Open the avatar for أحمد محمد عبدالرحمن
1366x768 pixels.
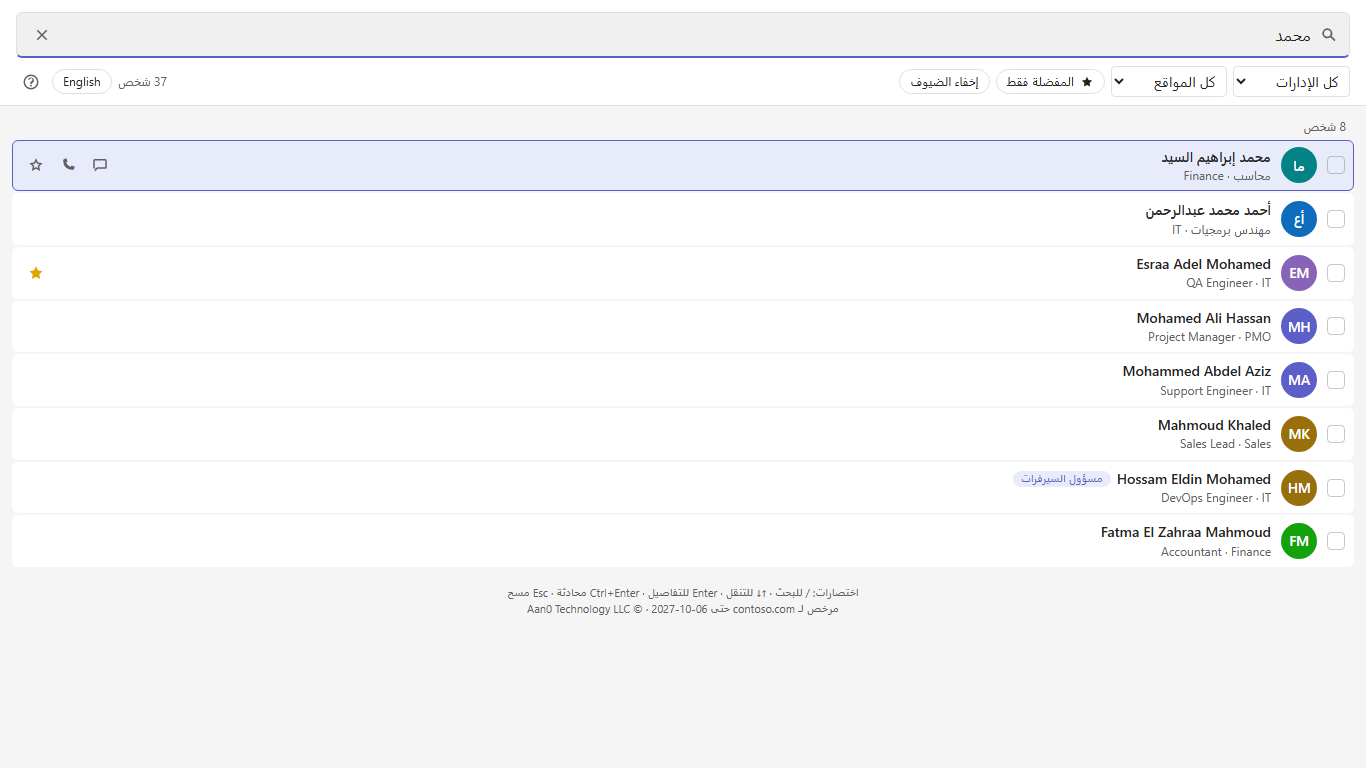click(x=1299, y=219)
